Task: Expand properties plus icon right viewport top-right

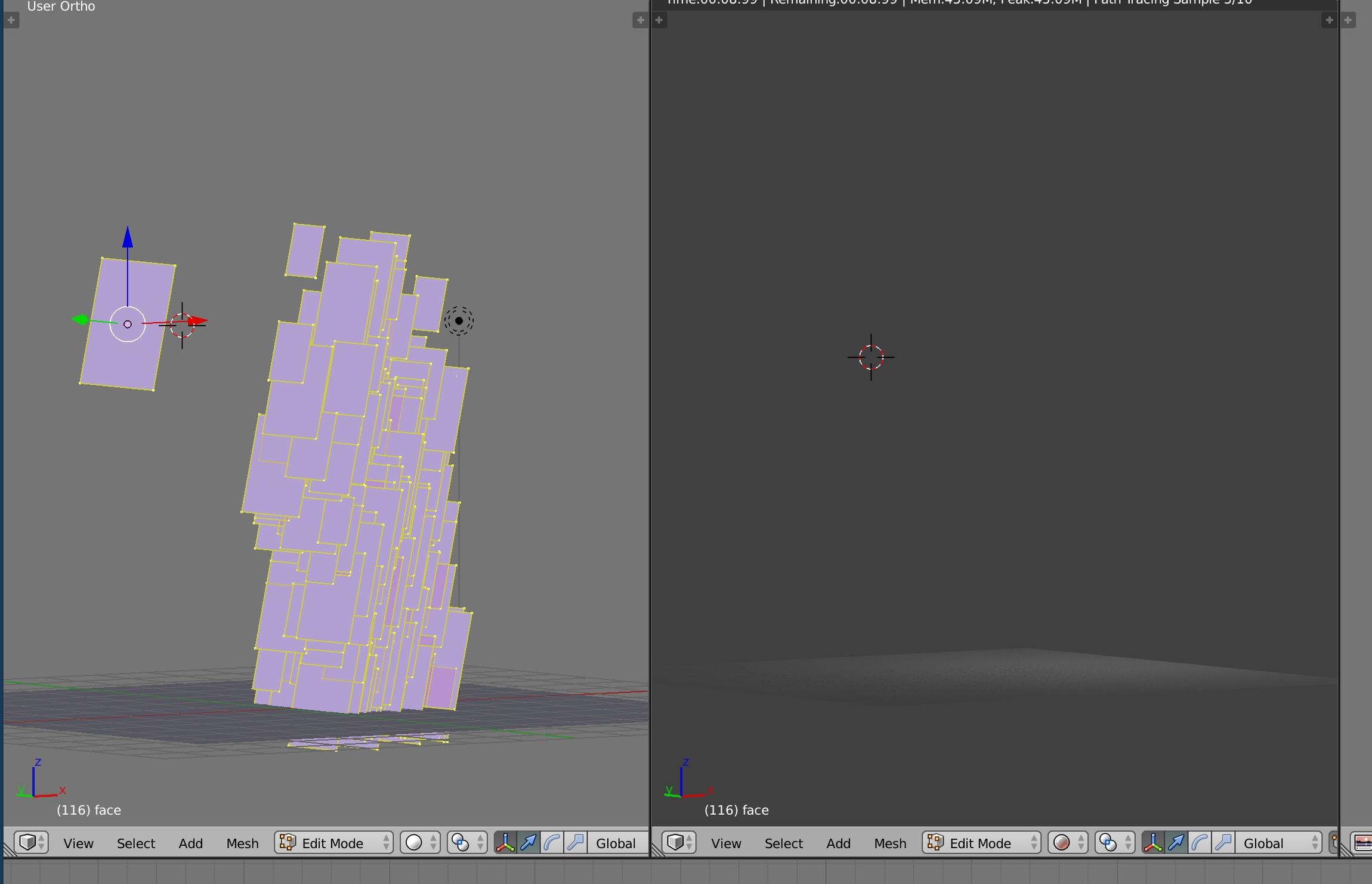Action: (x=1329, y=20)
